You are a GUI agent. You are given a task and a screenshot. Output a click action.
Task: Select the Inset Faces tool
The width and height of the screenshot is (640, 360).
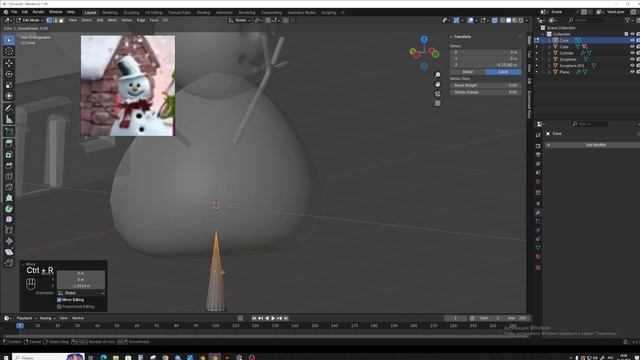pos(9,155)
